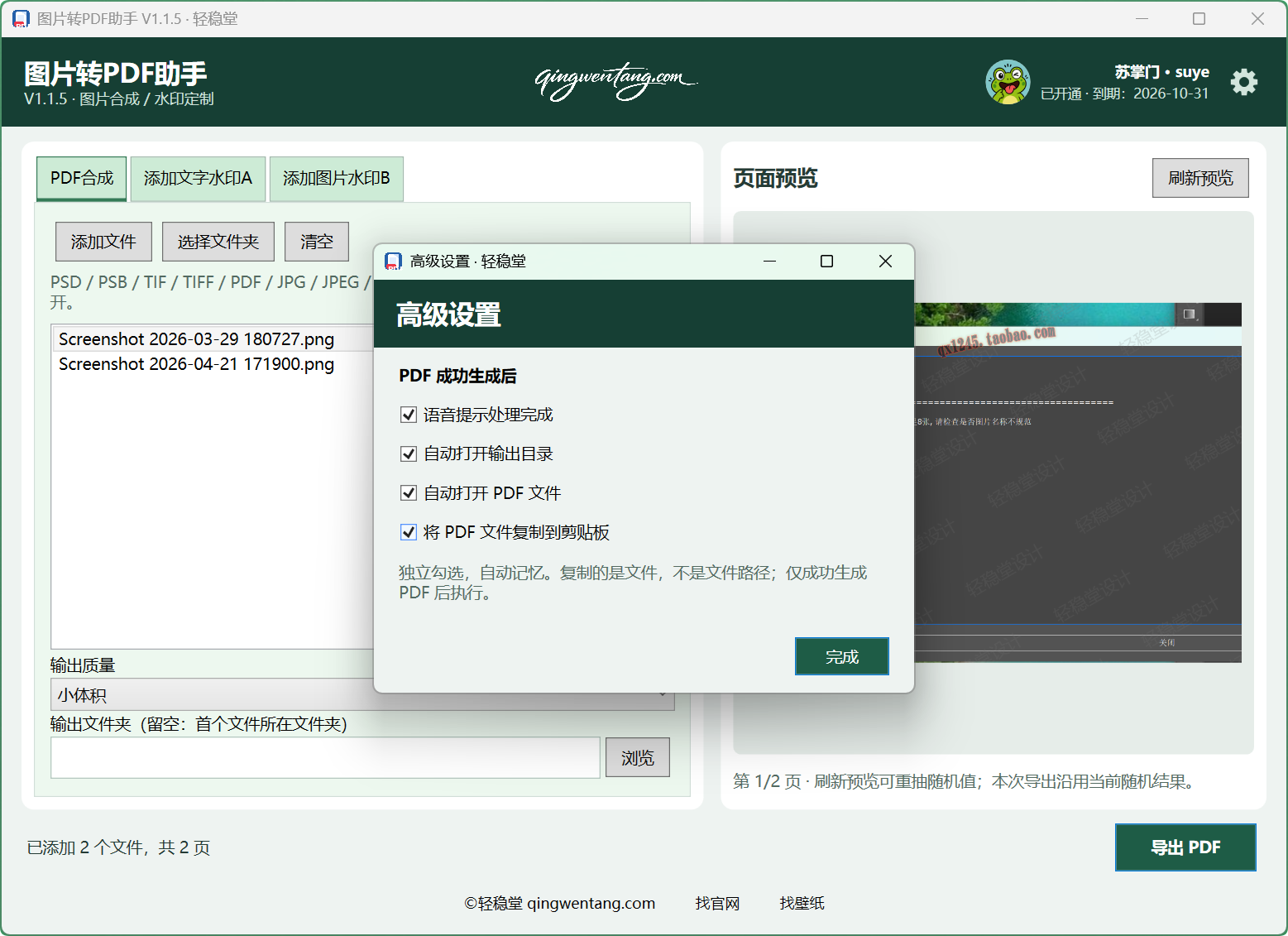Image resolution: width=1288 pixels, height=936 pixels.
Task: Click the page preview thumbnail image
Action: pyautogui.click(x=1077, y=482)
